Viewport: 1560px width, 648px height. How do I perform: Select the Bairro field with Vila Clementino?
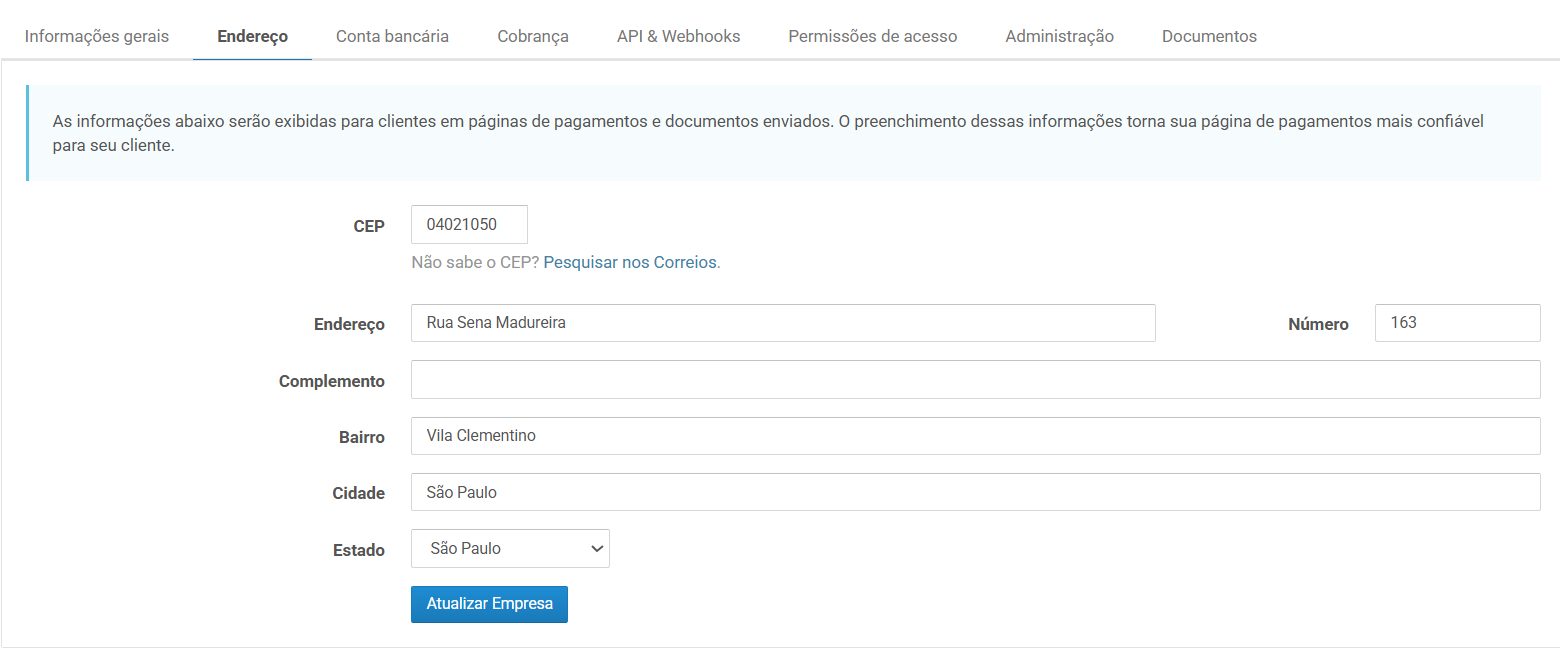974,436
